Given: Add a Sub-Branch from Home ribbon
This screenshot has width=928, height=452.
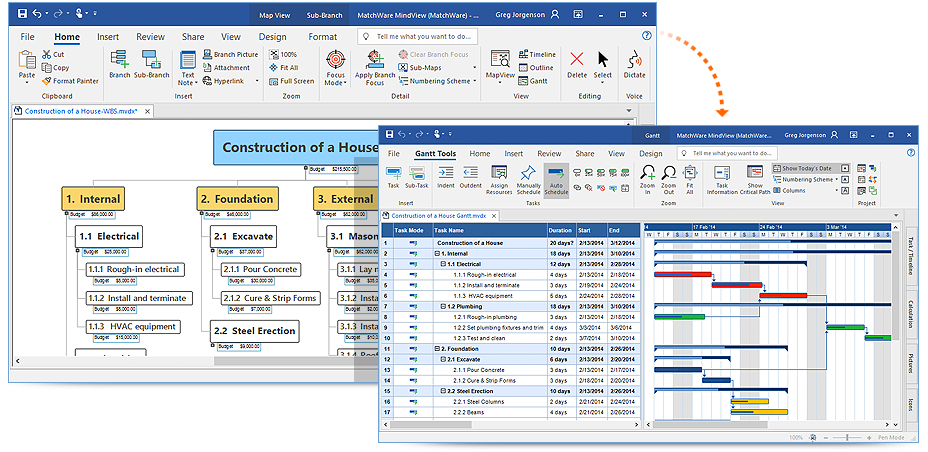Looking at the screenshot, I should click(x=152, y=64).
